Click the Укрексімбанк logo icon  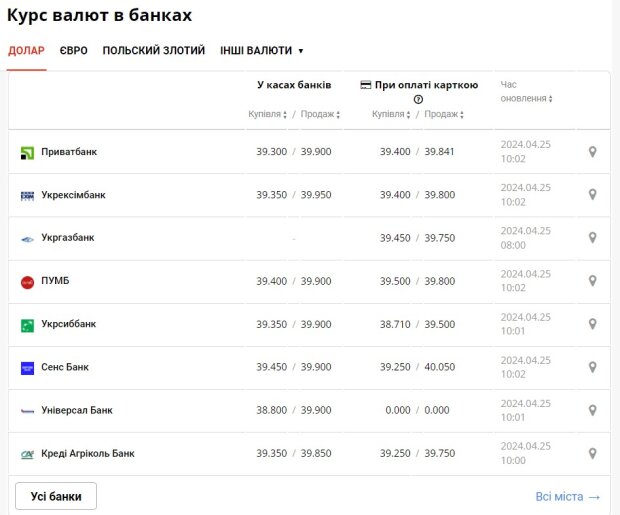tap(27, 195)
